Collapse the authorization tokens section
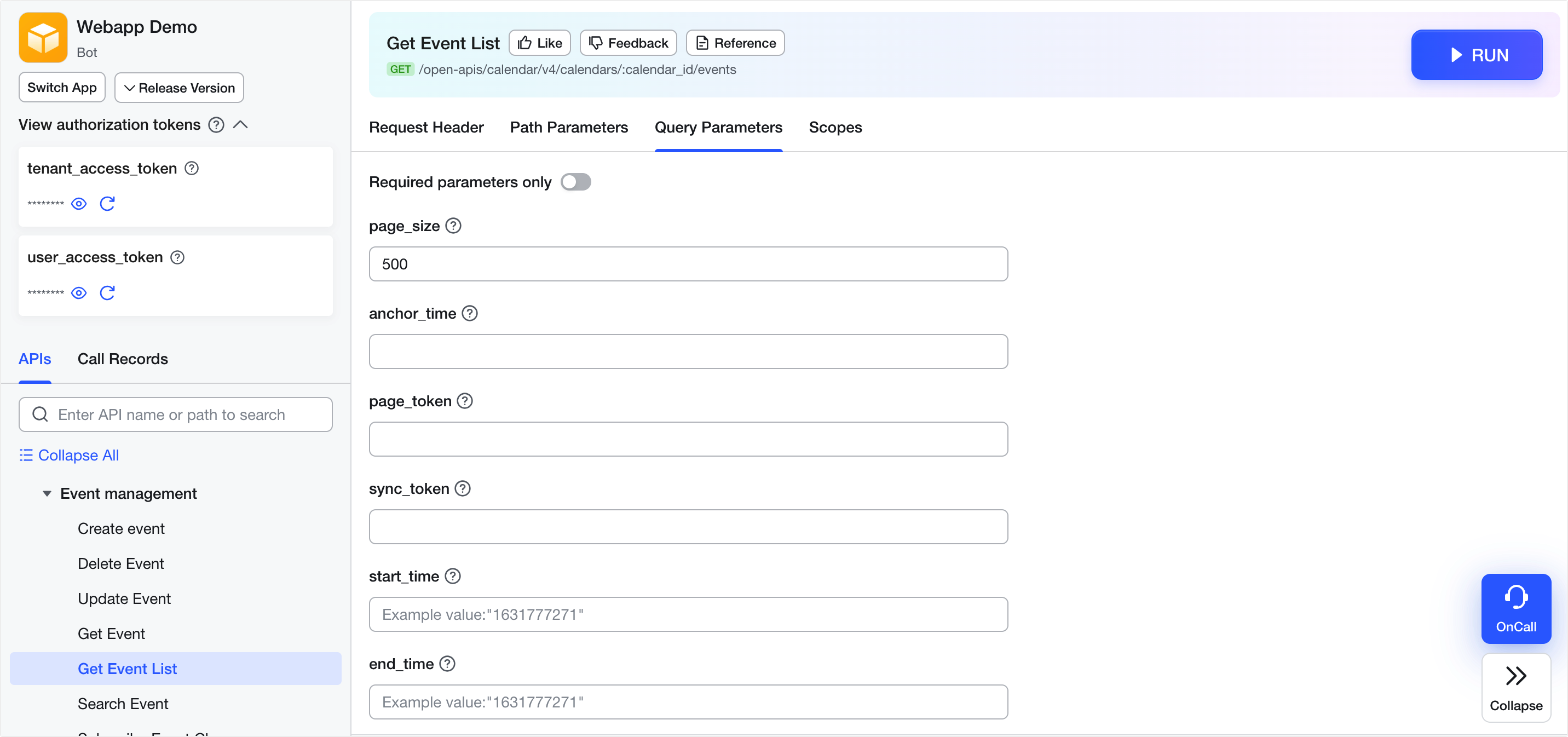This screenshot has height=737, width=1568. point(240,125)
